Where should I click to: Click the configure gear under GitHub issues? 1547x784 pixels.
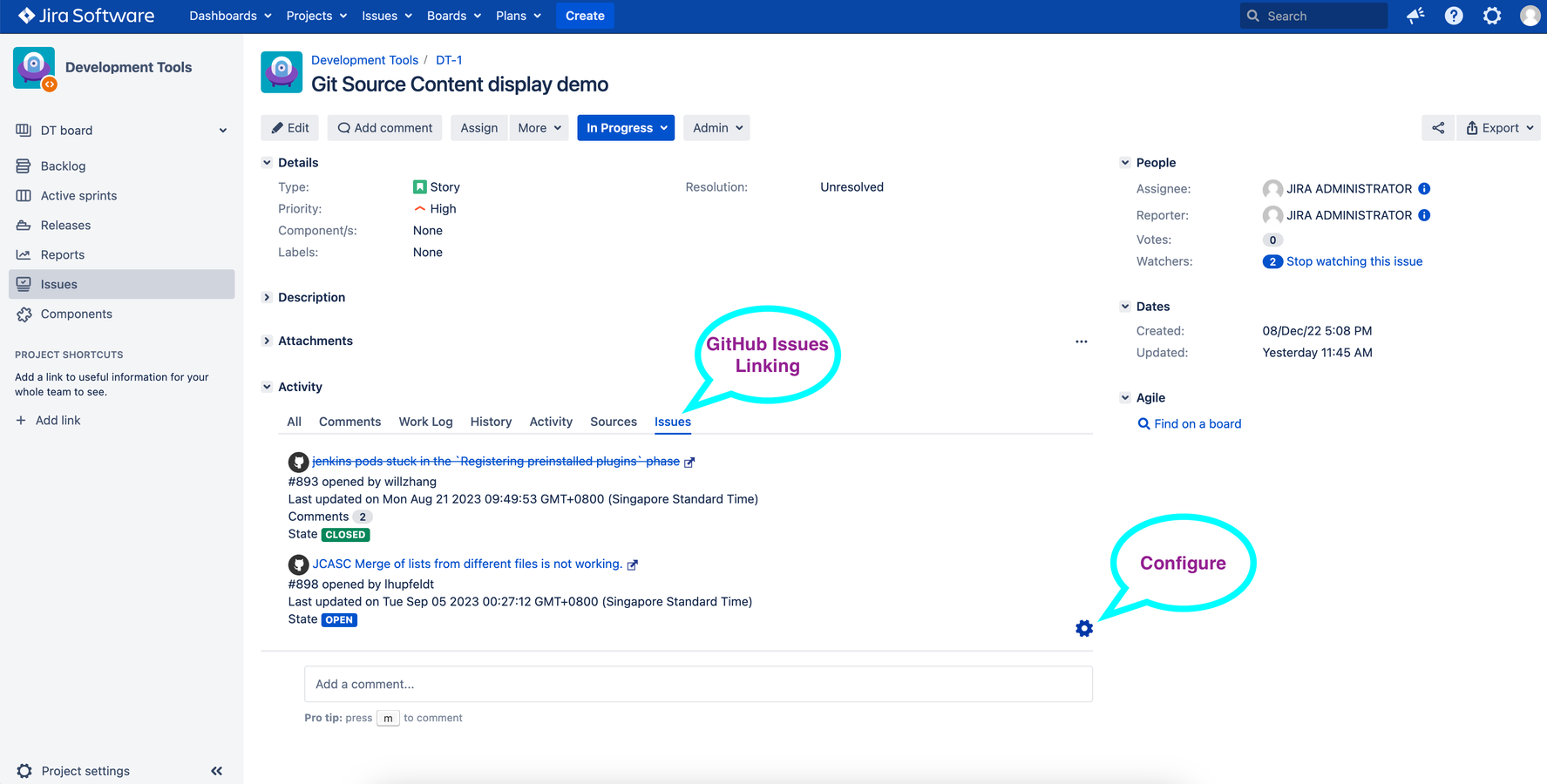pyautogui.click(x=1084, y=628)
